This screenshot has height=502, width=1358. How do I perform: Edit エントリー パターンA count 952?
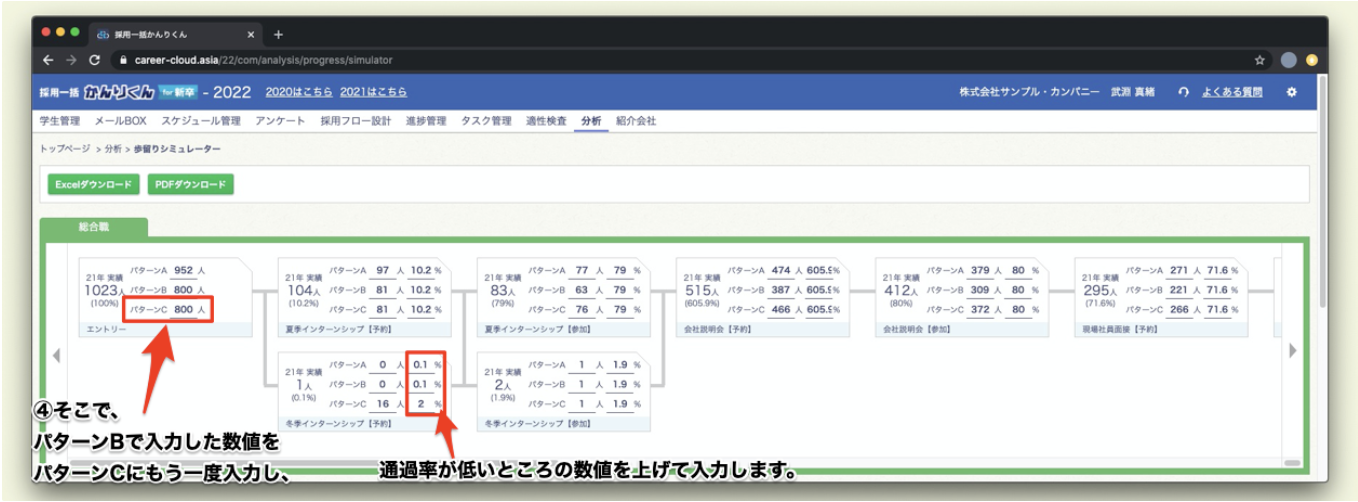pos(183,270)
